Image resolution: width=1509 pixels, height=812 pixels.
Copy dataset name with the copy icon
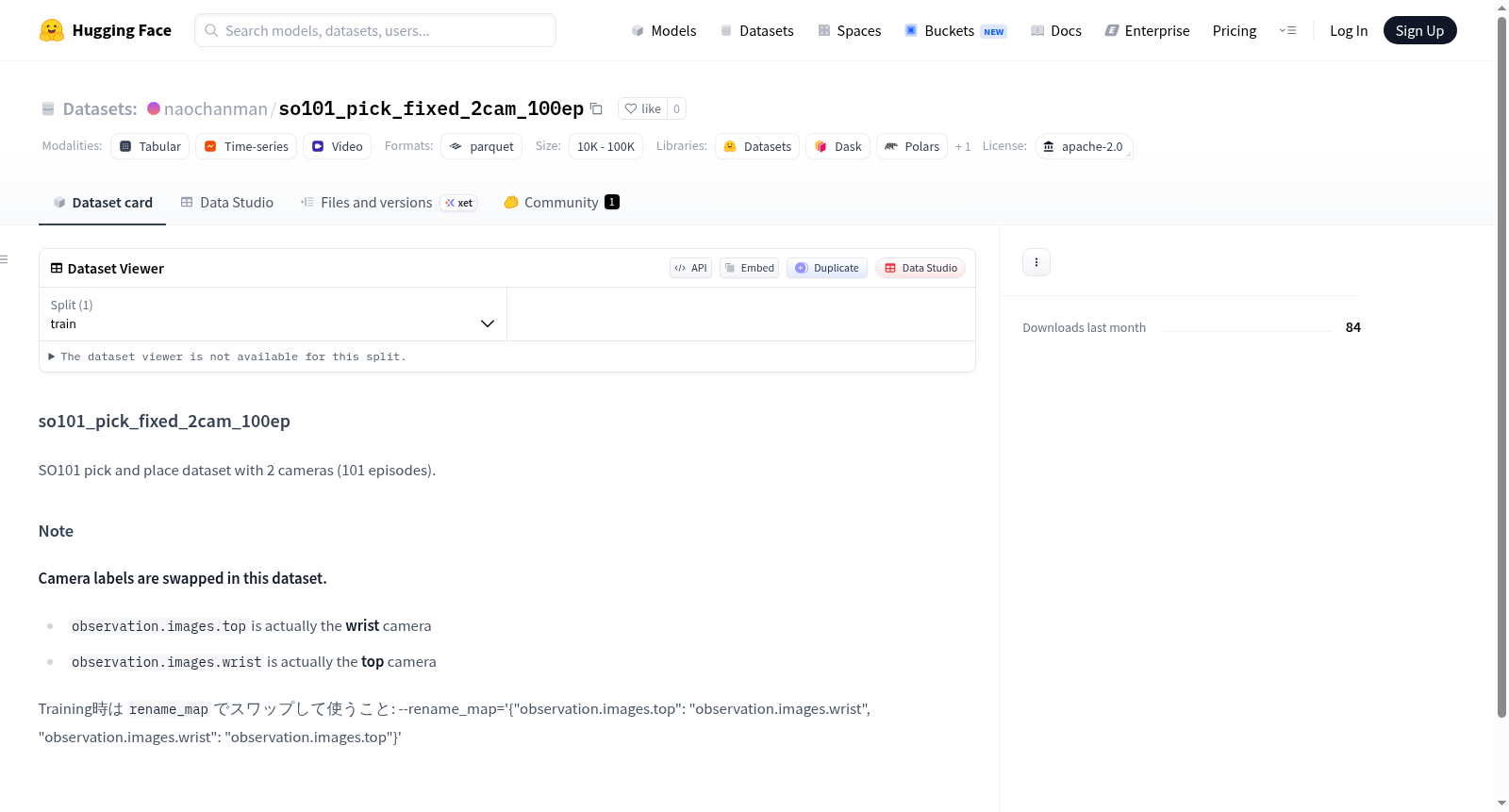point(596,108)
